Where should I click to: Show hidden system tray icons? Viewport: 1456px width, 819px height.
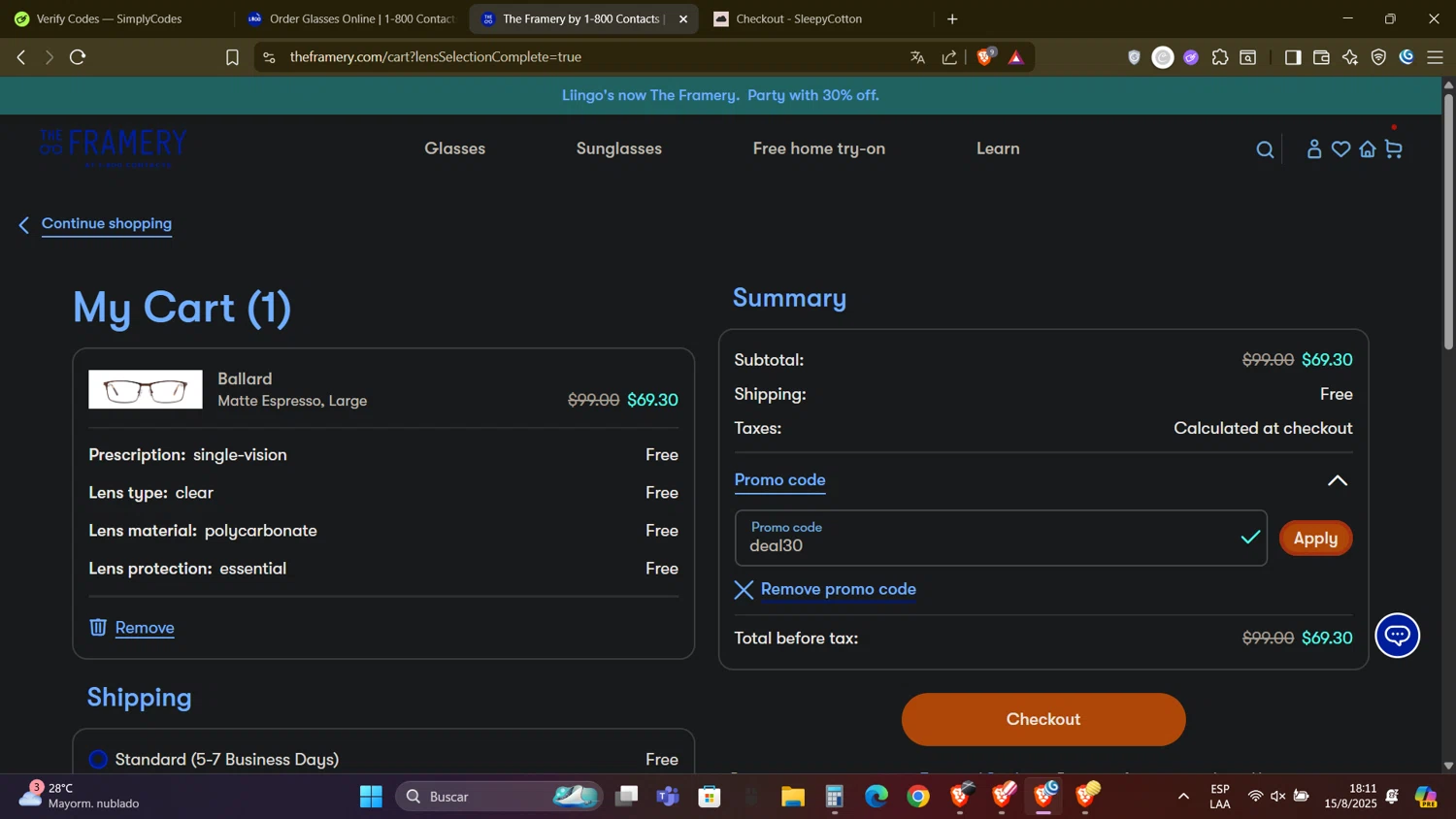[x=1183, y=797]
